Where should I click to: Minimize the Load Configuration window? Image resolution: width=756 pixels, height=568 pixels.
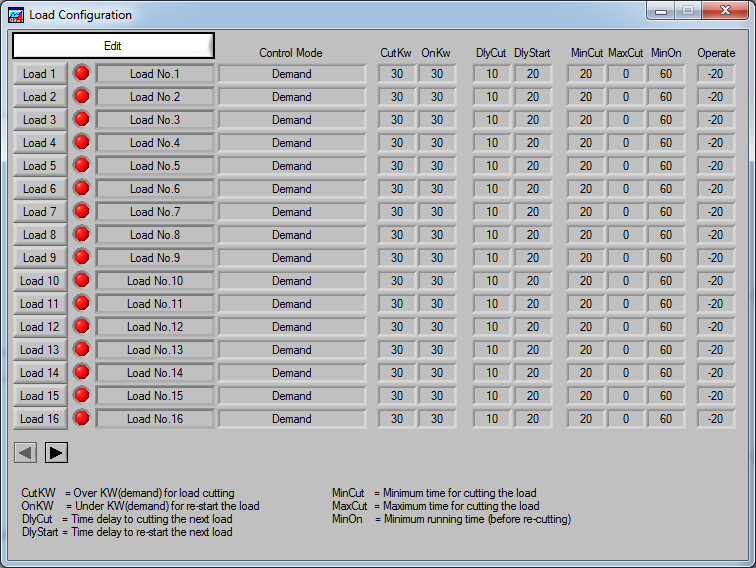(661, 10)
